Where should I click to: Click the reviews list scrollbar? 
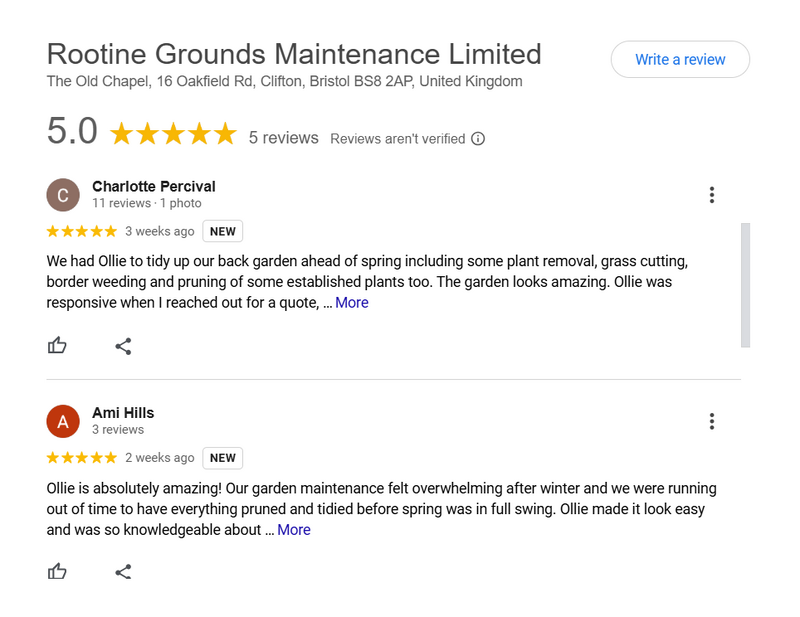pyautogui.click(x=745, y=285)
